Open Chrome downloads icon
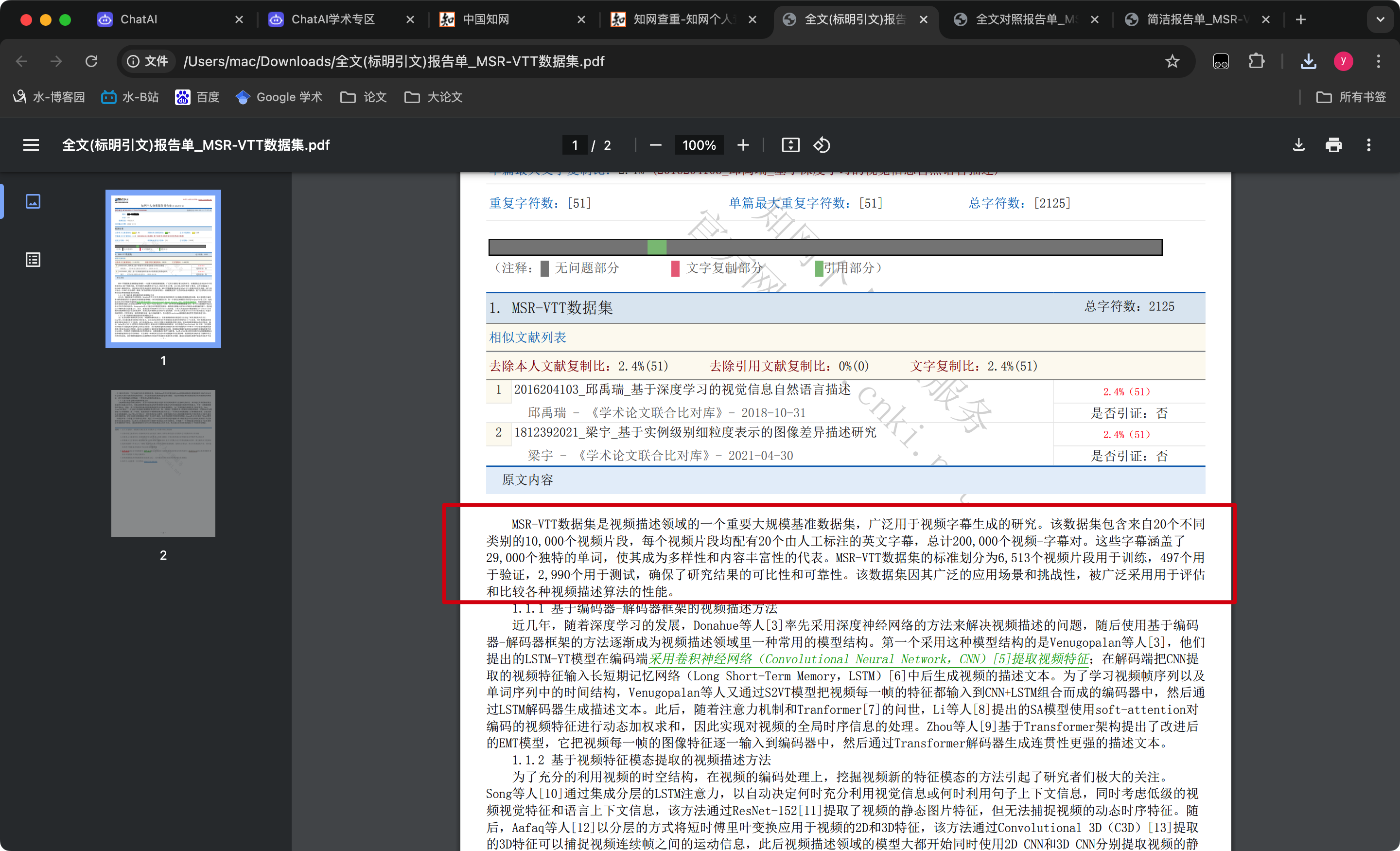 1308,61
